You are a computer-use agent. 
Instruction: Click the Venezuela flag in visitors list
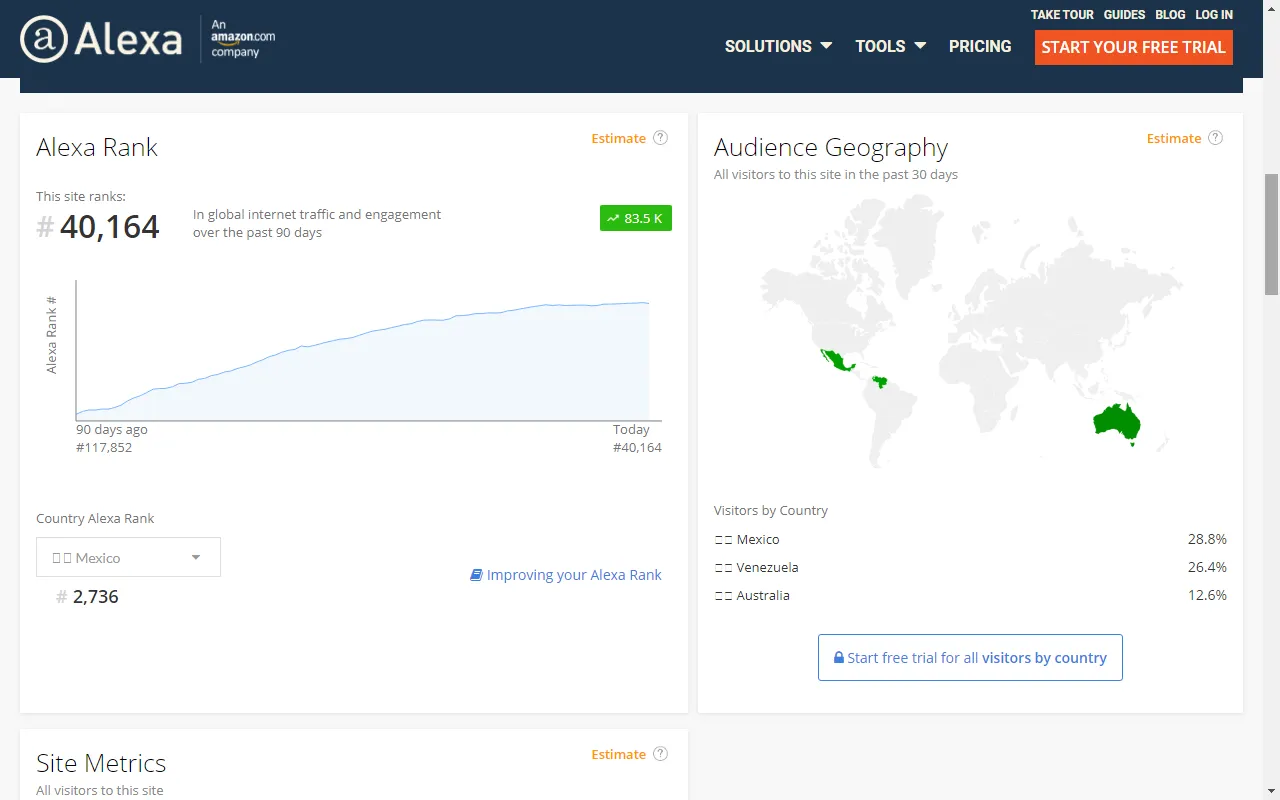pyautogui.click(x=724, y=567)
